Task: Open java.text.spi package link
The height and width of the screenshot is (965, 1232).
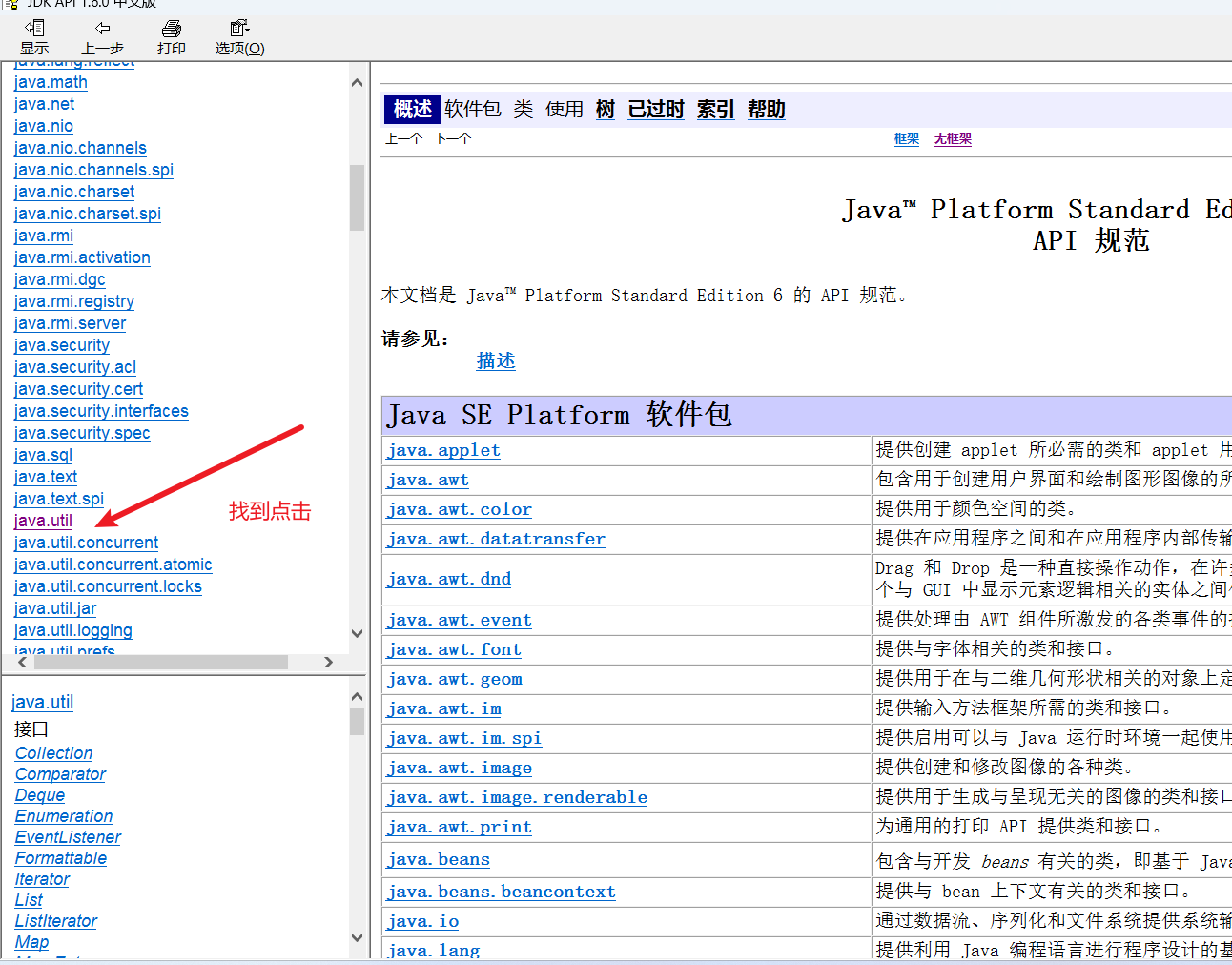Action: [x=59, y=499]
